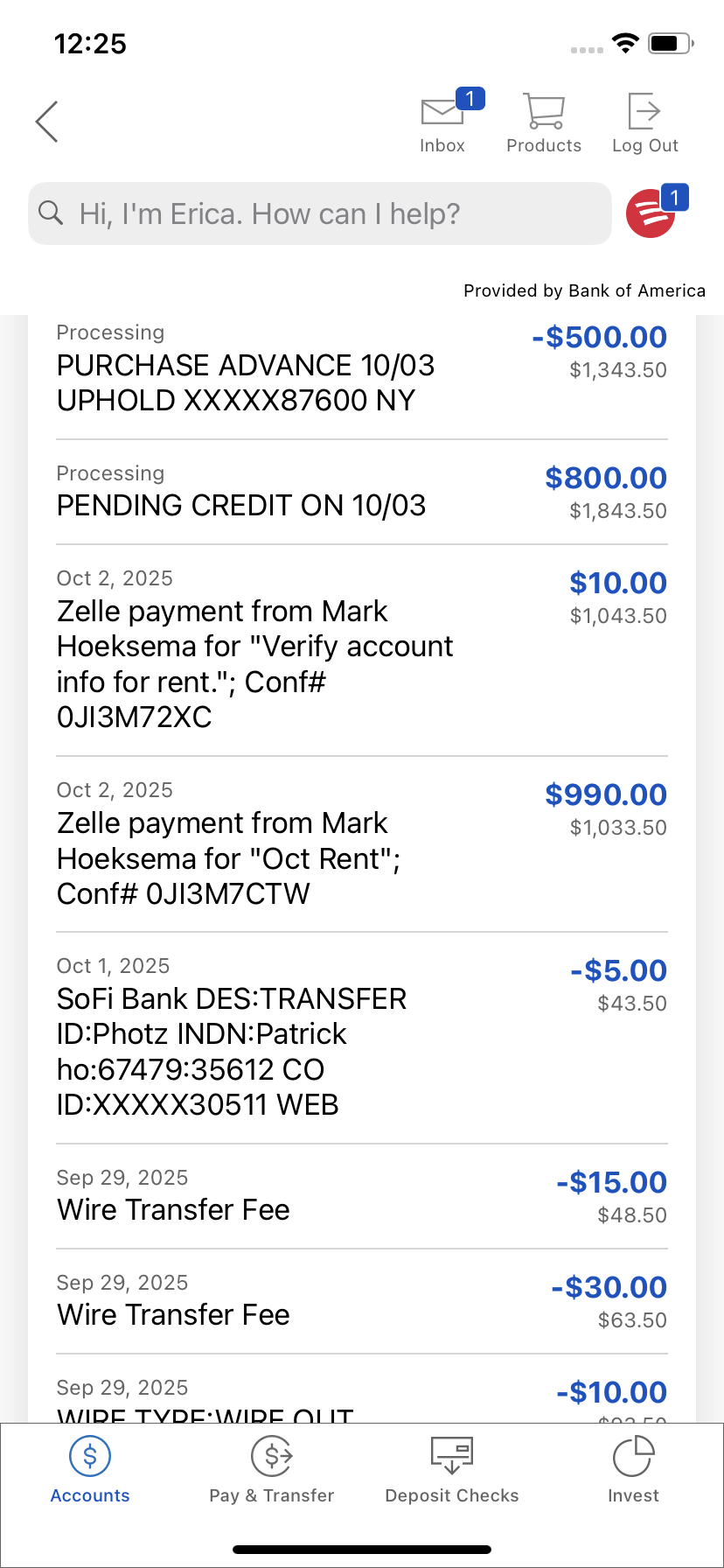Image resolution: width=724 pixels, height=1568 pixels.
Task: Select the -$15.00 Wire Transfer Fee
Action: coord(173,1209)
